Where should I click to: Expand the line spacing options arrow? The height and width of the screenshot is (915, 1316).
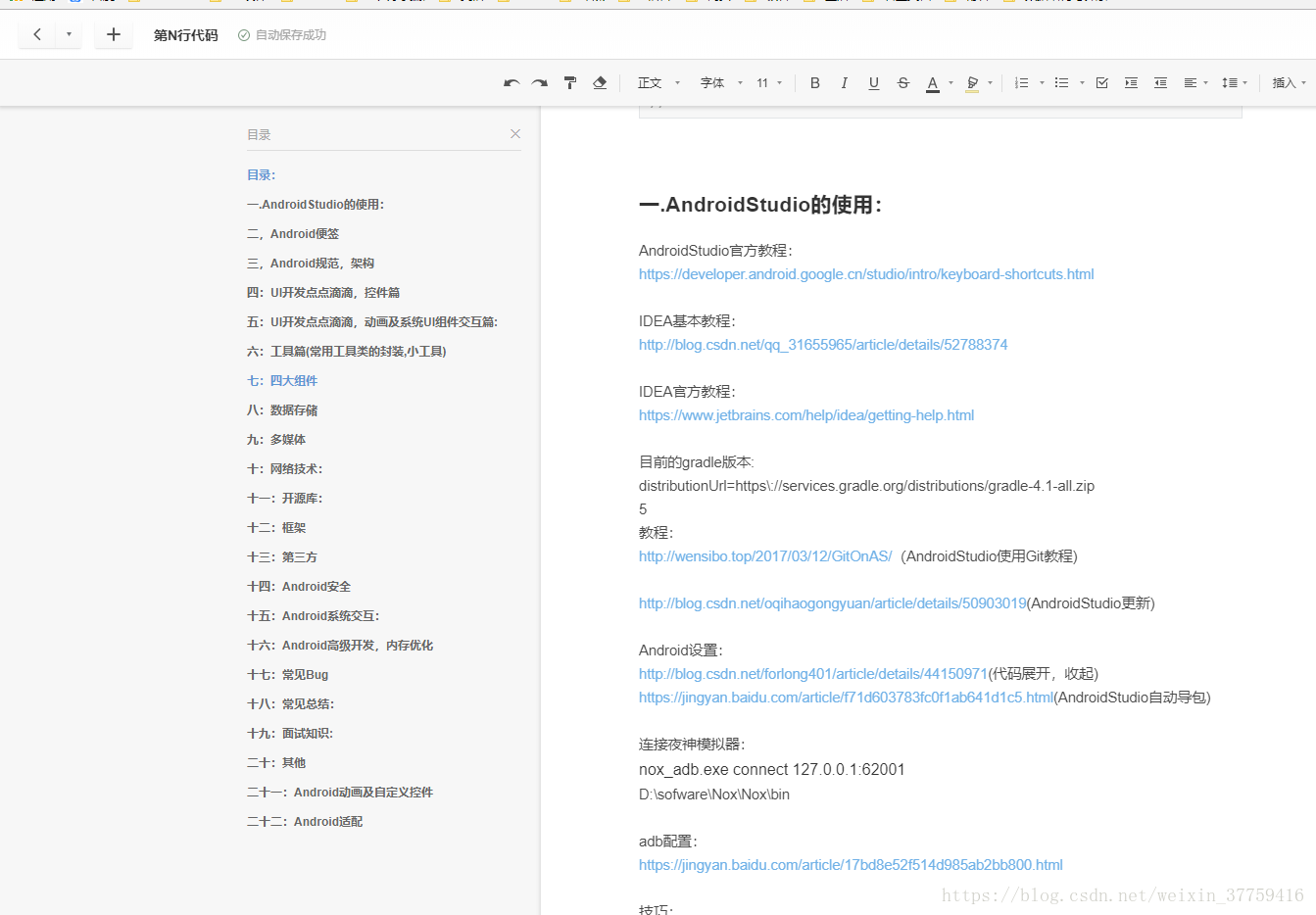click(1245, 83)
